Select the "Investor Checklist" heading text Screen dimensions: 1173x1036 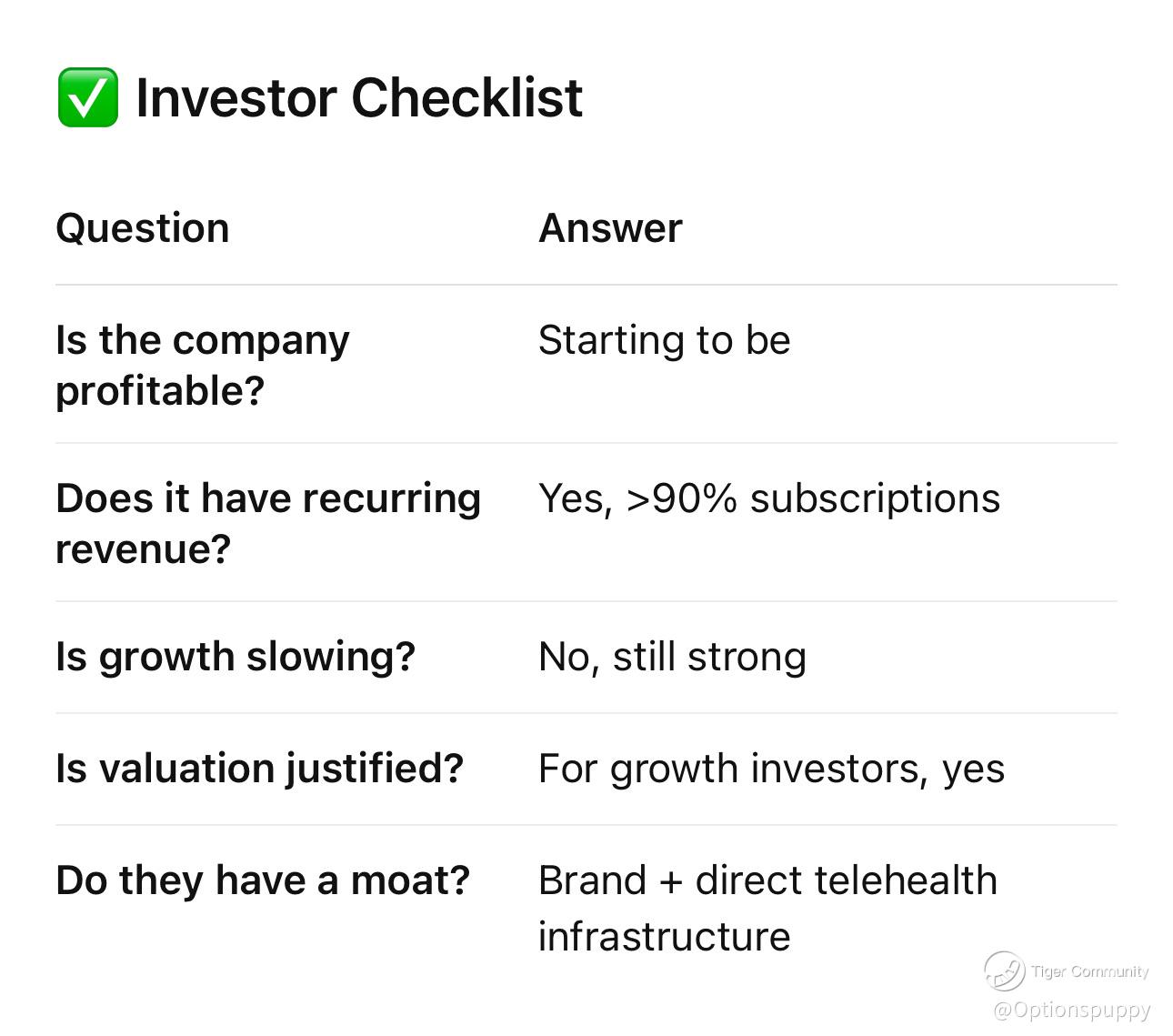358,97
